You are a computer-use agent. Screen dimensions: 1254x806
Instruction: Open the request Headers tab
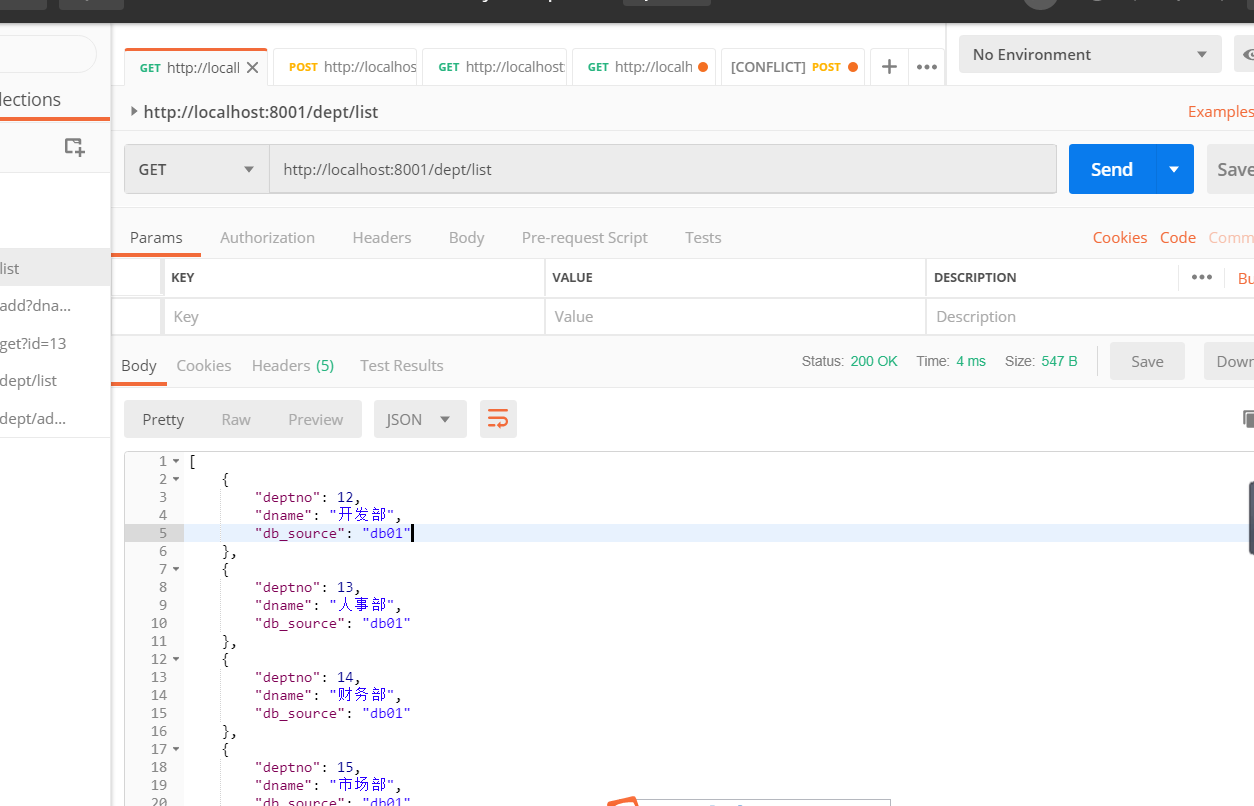coord(382,237)
